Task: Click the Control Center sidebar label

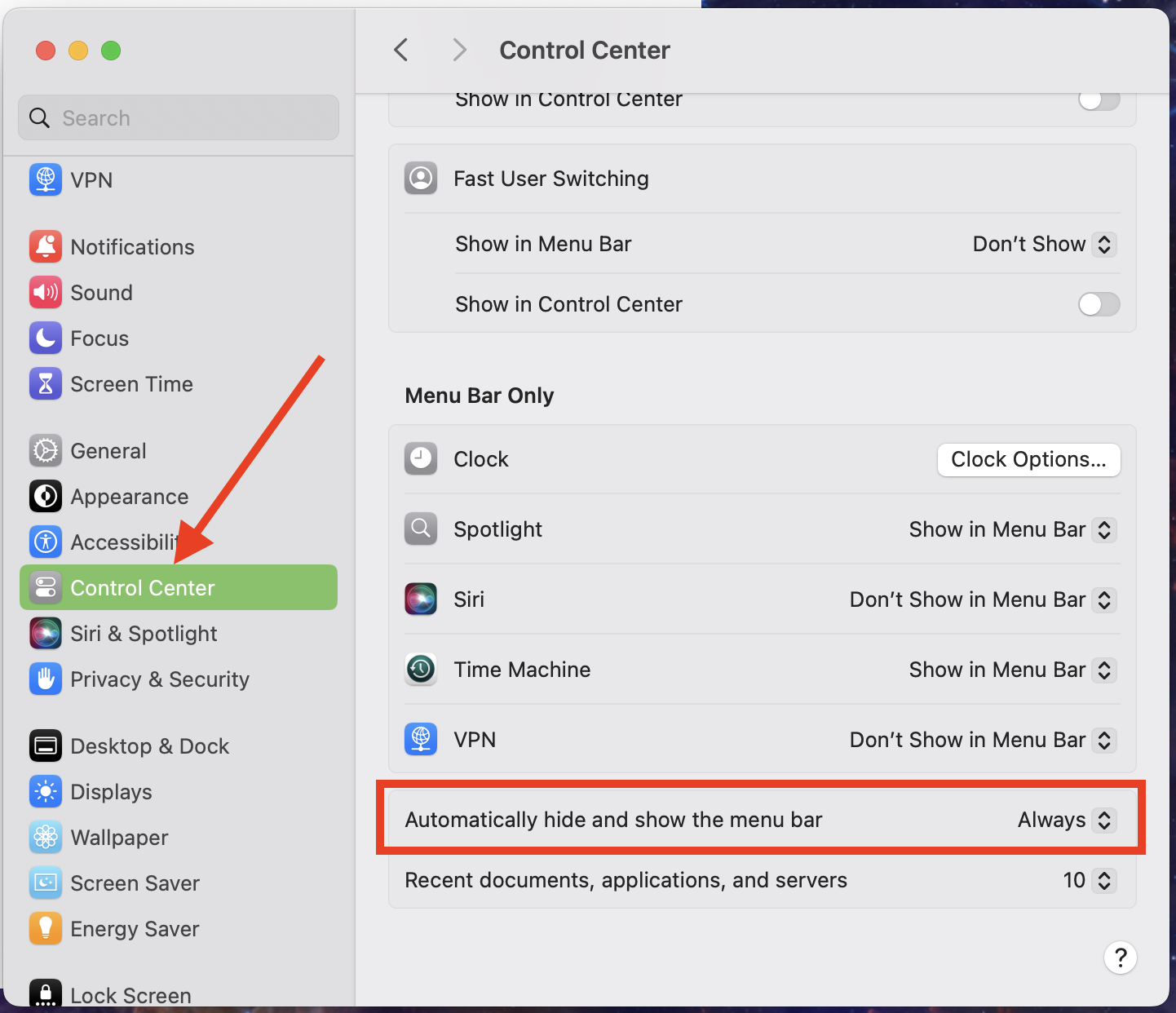Action: pyautogui.click(x=143, y=588)
